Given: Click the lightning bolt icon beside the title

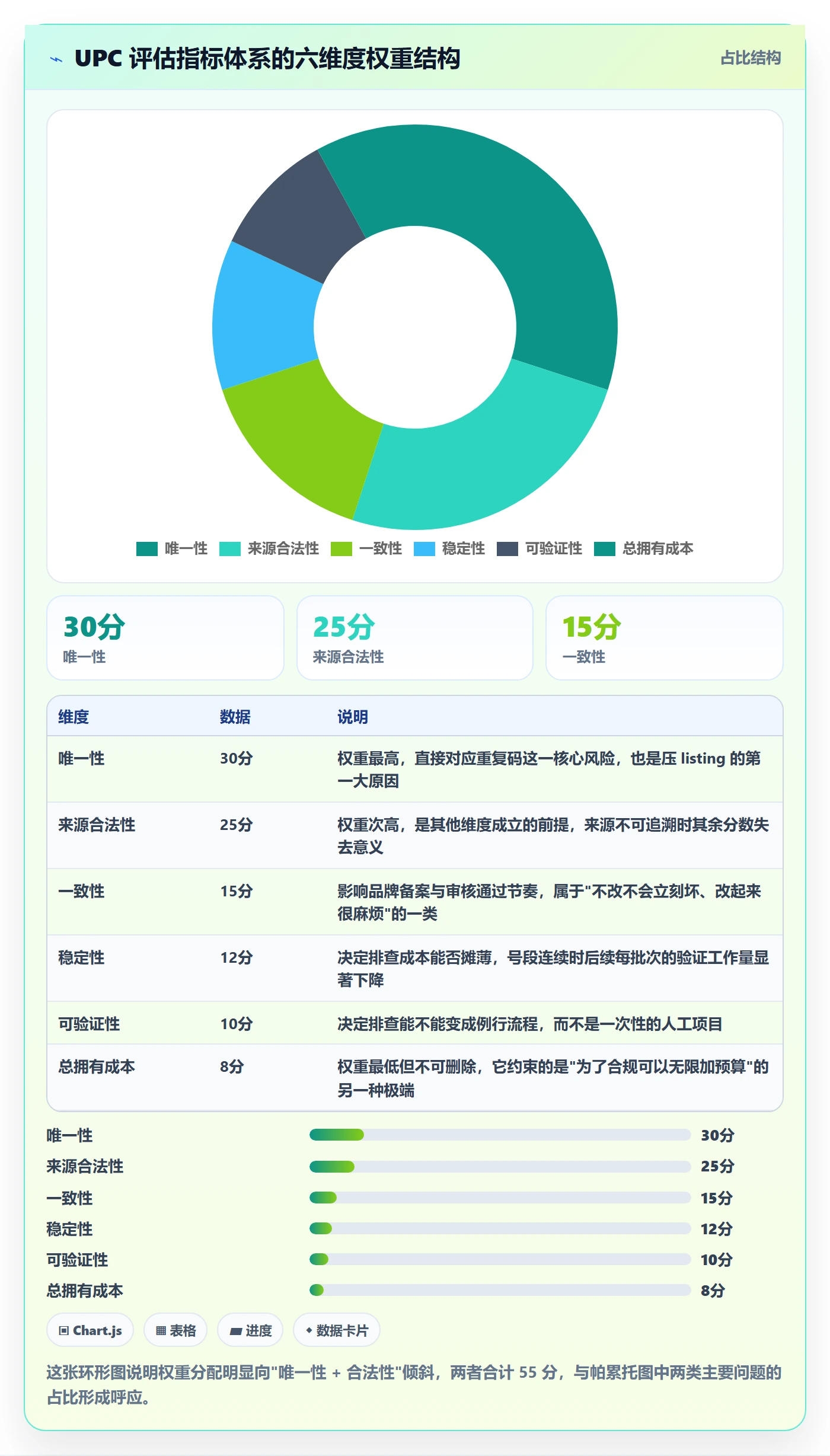Looking at the screenshot, I should coord(56,59).
